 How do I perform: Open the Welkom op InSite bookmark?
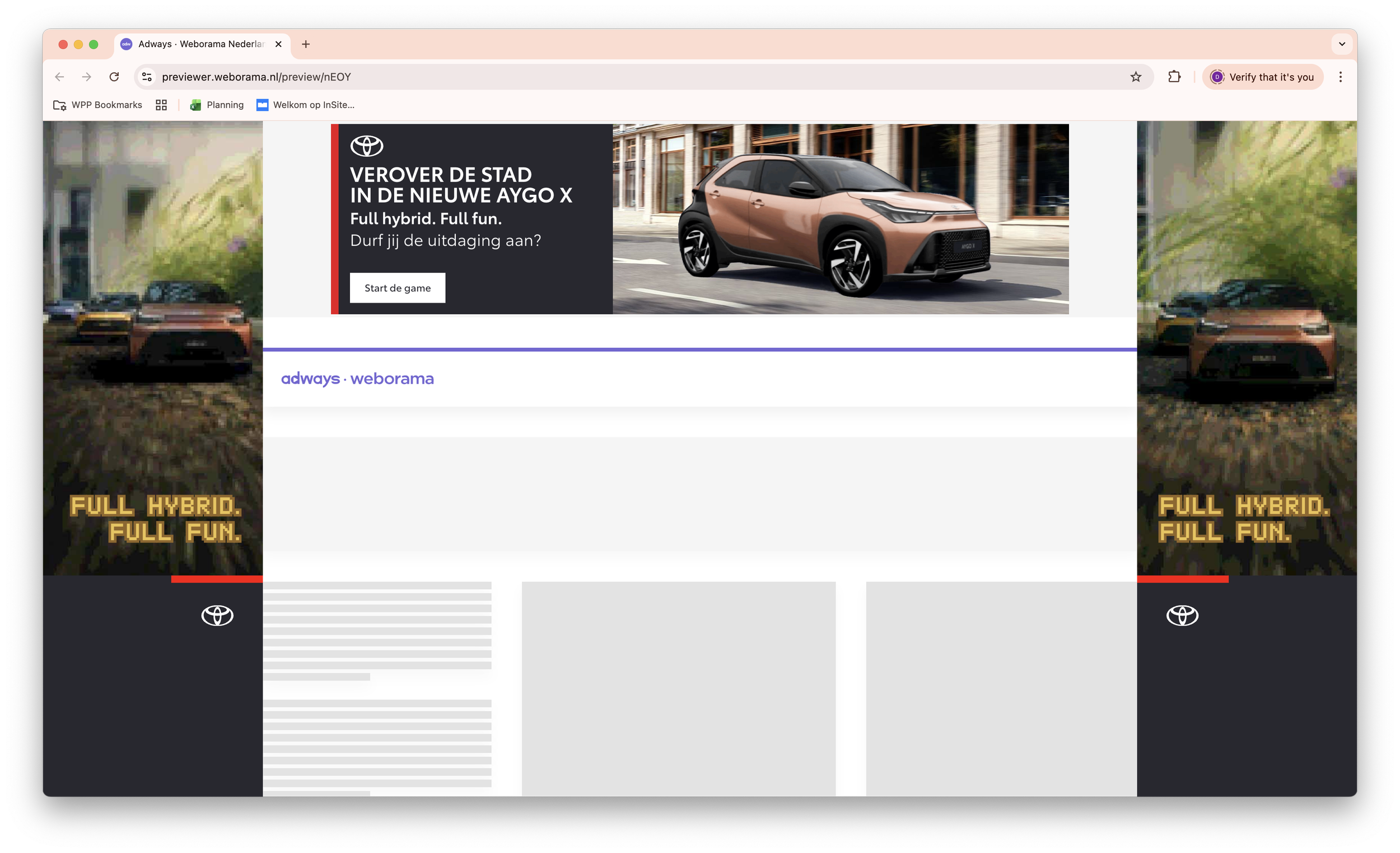pos(305,105)
